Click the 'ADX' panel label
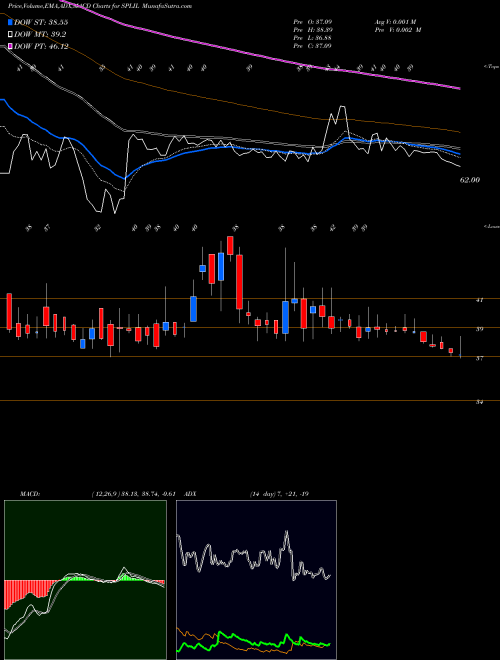This screenshot has width=500, height=660. point(190,494)
